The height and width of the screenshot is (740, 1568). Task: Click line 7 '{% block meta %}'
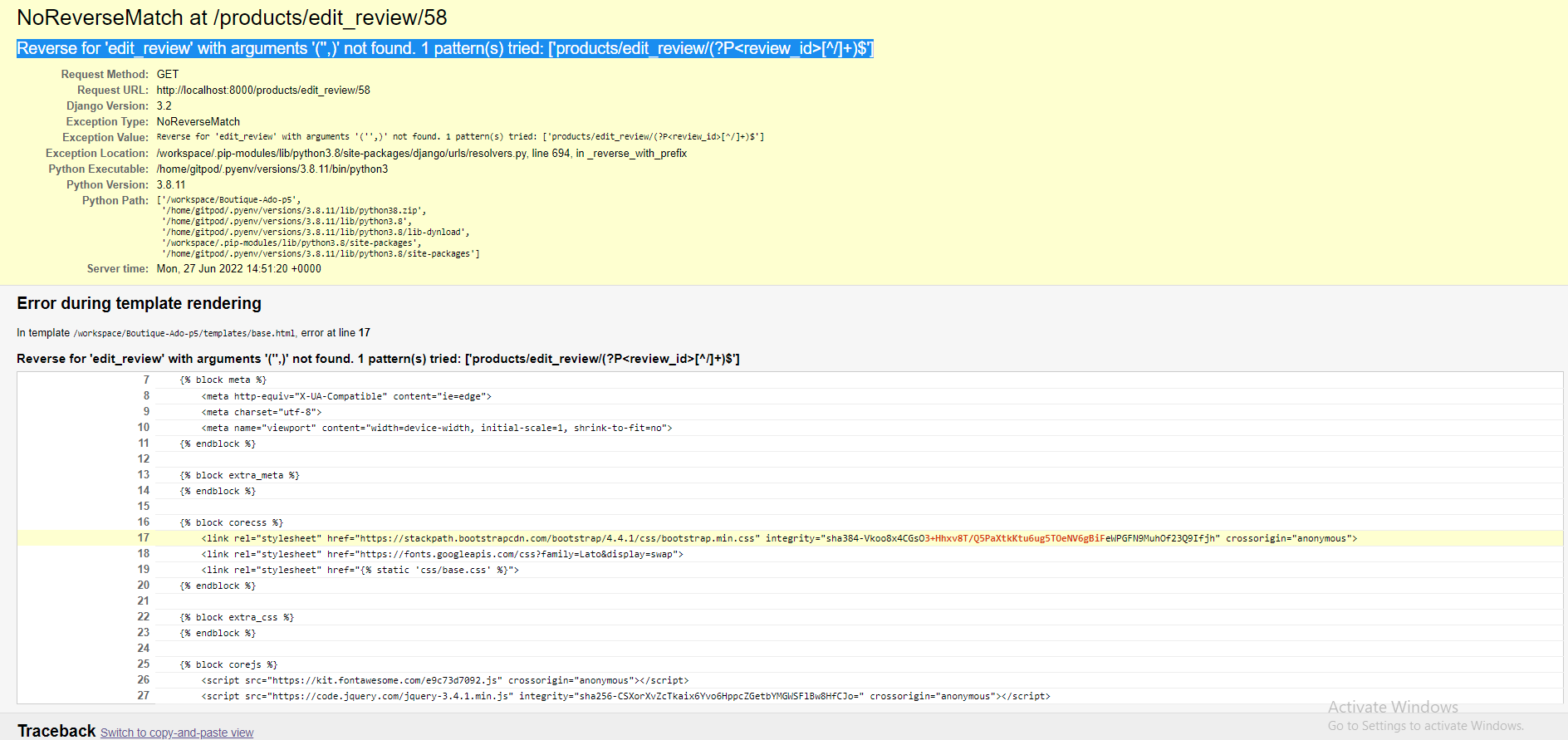(x=223, y=380)
